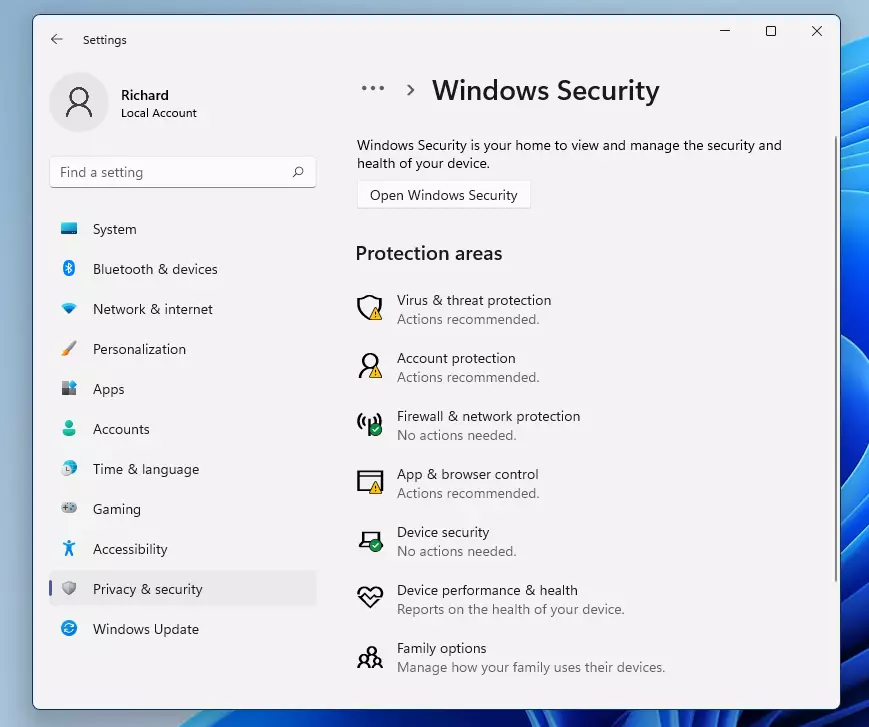This screenshot has height=727, width=869.
Task: Maximize the Settings window
Action: point(771,31)
